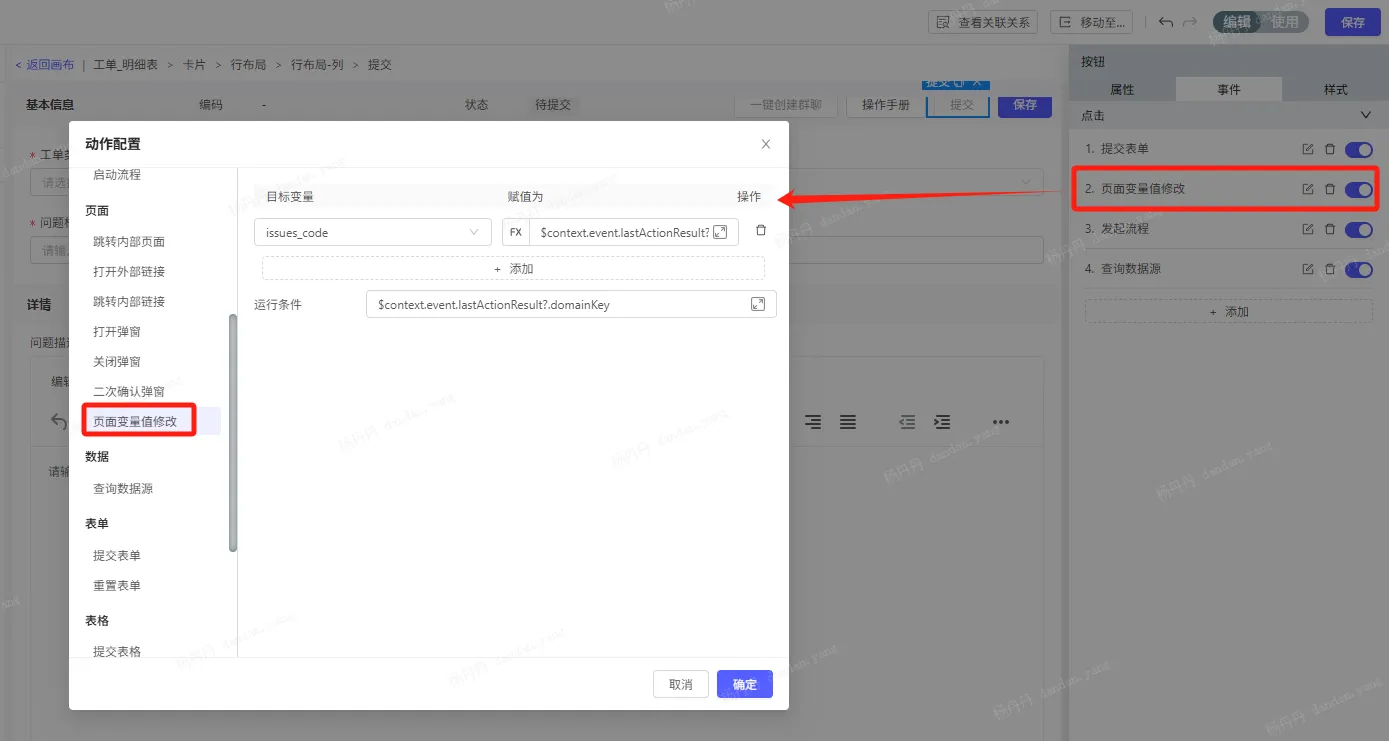This screenshot has width=1389, height=741.
Task: Collapse the 点击 event section
Action: pos(1367,116)
